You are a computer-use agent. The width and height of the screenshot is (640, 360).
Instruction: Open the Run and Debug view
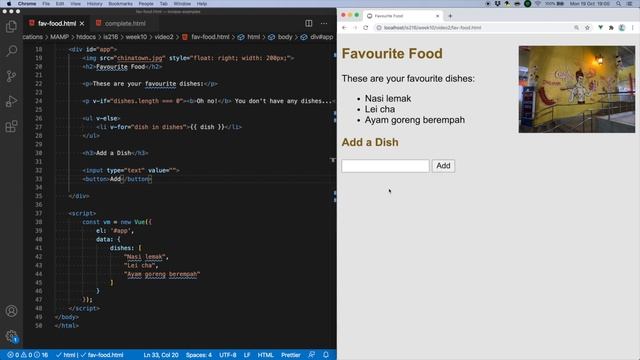click(x=11, y=101)
